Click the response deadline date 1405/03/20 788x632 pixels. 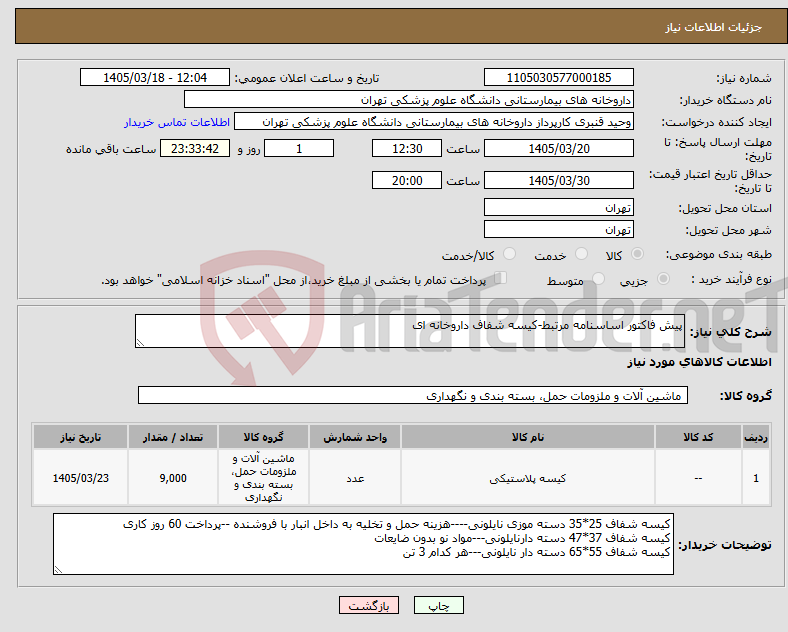click(x=559, y=148)
